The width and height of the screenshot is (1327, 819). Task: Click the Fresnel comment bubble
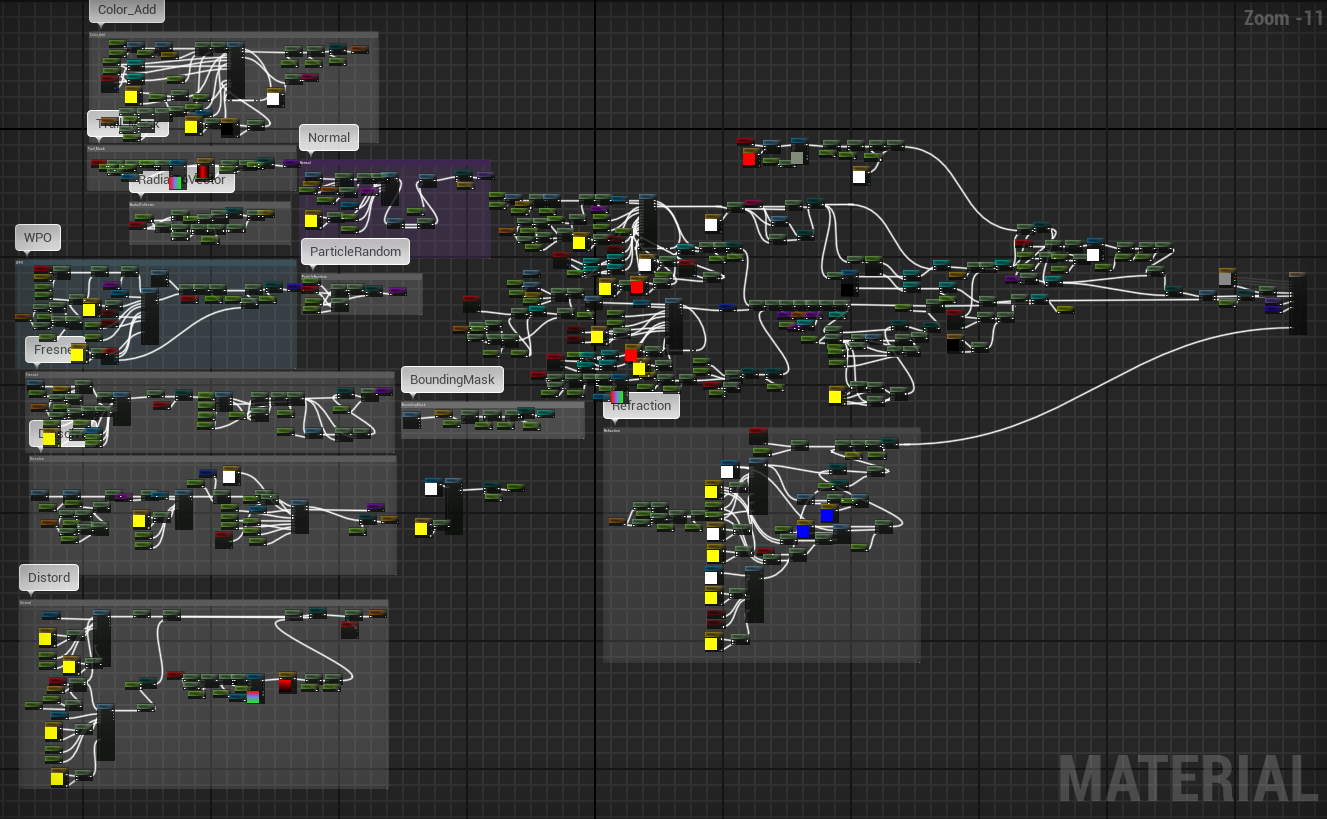coord(52,350)
